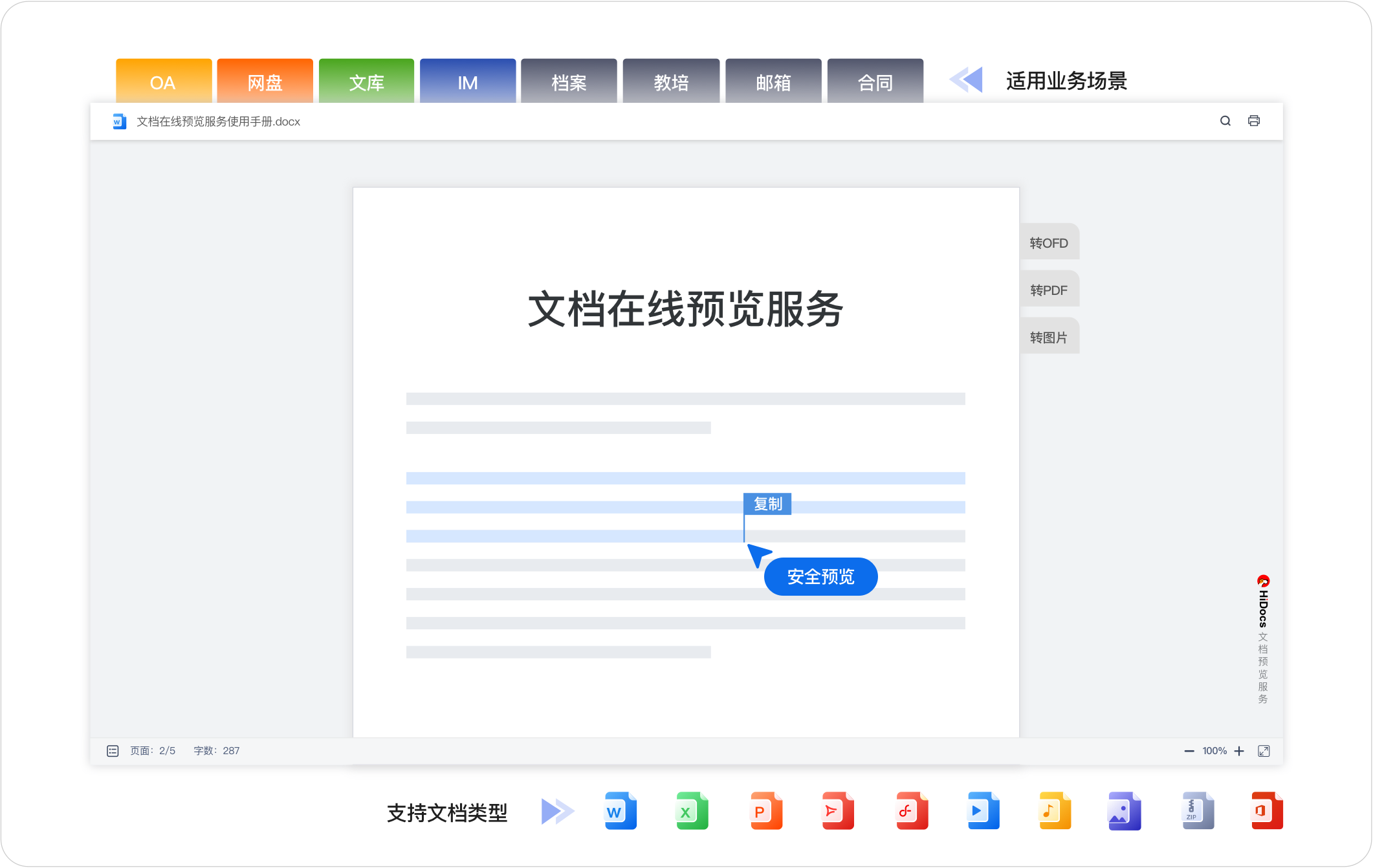Image resolution: width=1373 pixels, height=868 pixels.
Task: Click the Word docx file icon in the title bar
Action: pyautogui.click(x=119, y=122)
